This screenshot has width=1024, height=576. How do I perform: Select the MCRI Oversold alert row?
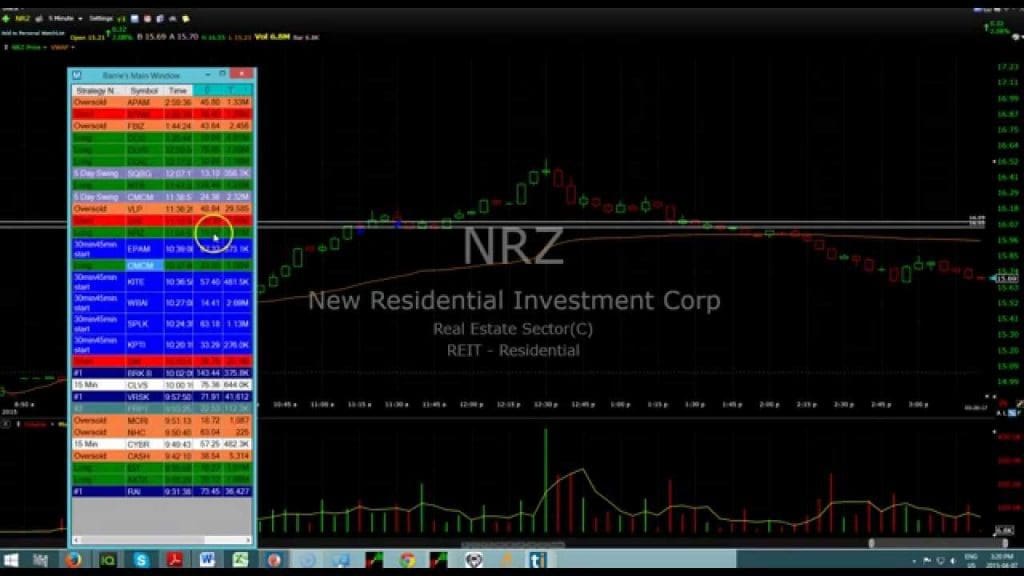click(162, 421)
